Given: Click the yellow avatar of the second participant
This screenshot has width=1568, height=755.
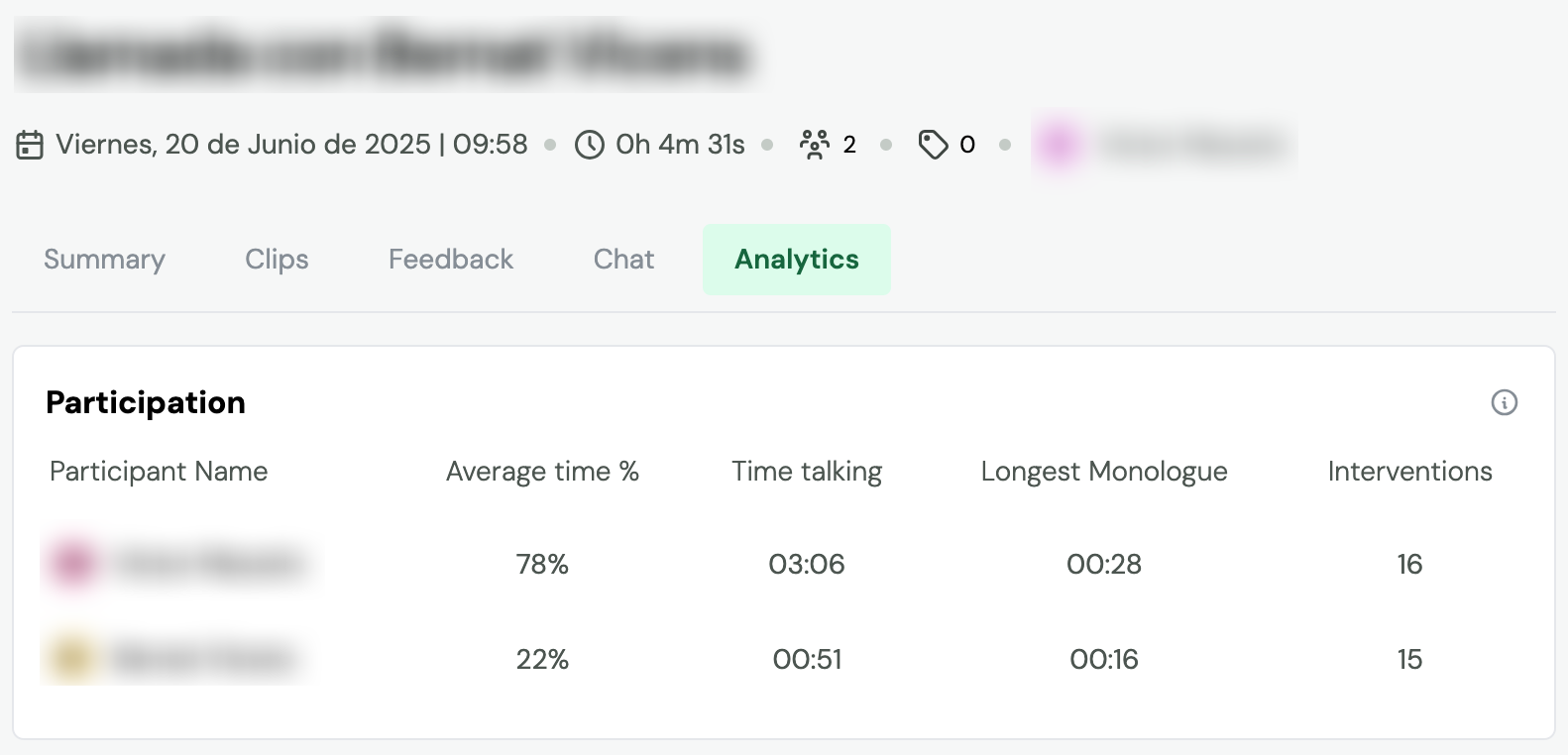Looking at the screenshot, I should [72, 659].
